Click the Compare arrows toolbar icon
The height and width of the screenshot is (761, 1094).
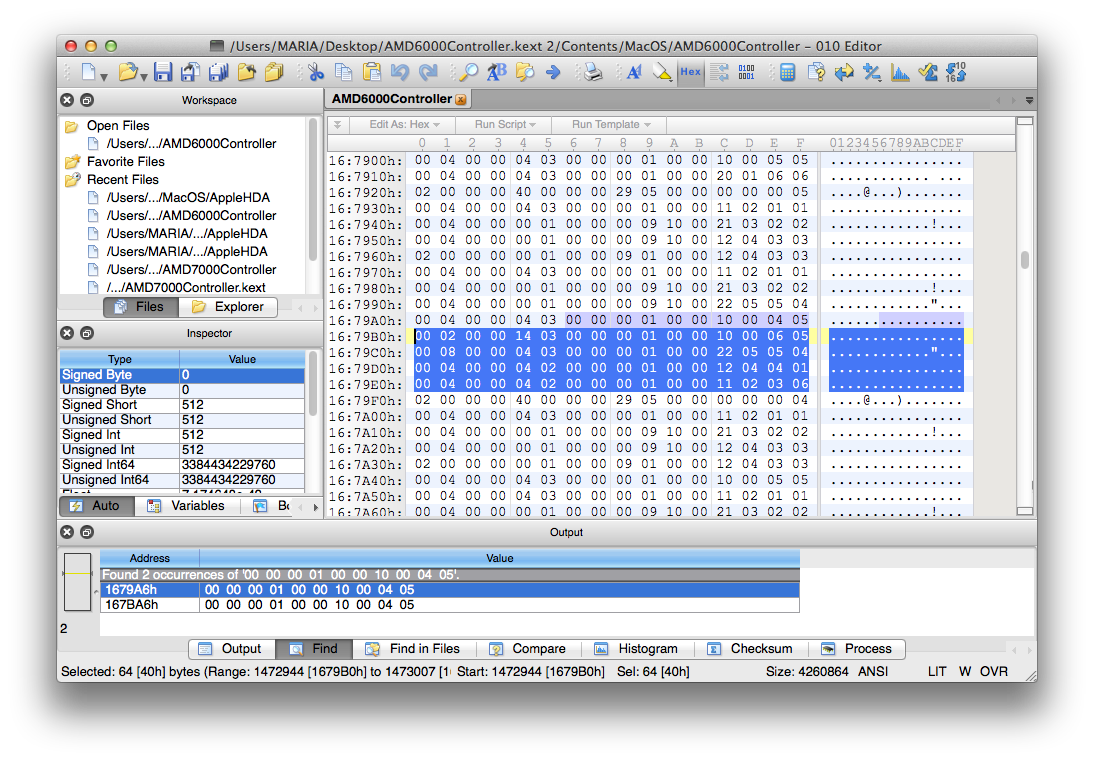[x=844, y=72]
